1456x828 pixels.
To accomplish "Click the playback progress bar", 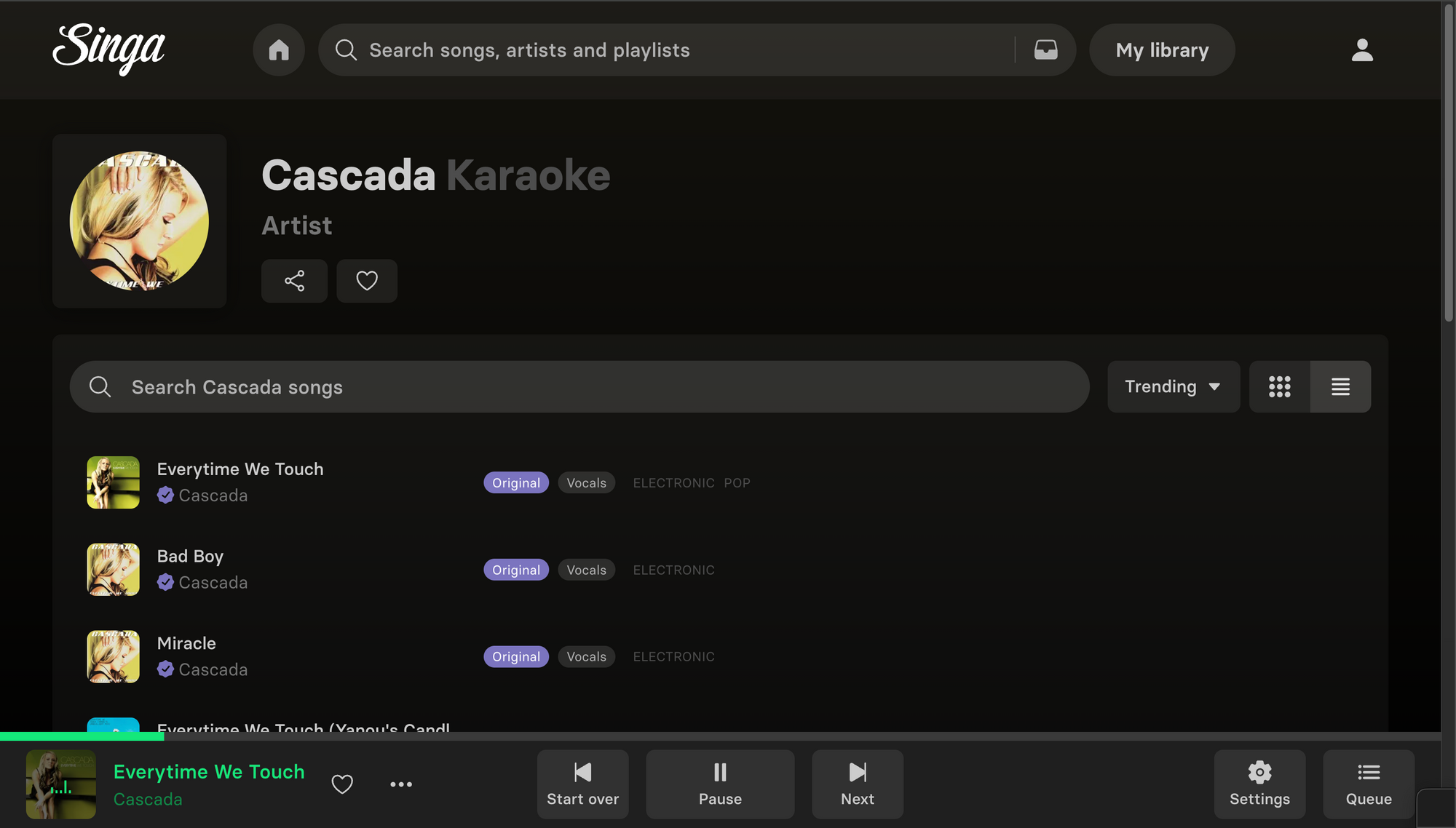I will click(x=721, y=736).
